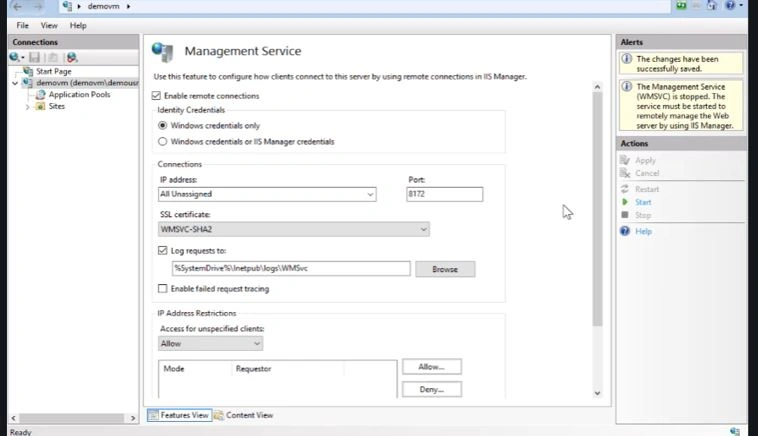Click the Allow... button
The image size is (758, 436).
(x=432, y=367)
